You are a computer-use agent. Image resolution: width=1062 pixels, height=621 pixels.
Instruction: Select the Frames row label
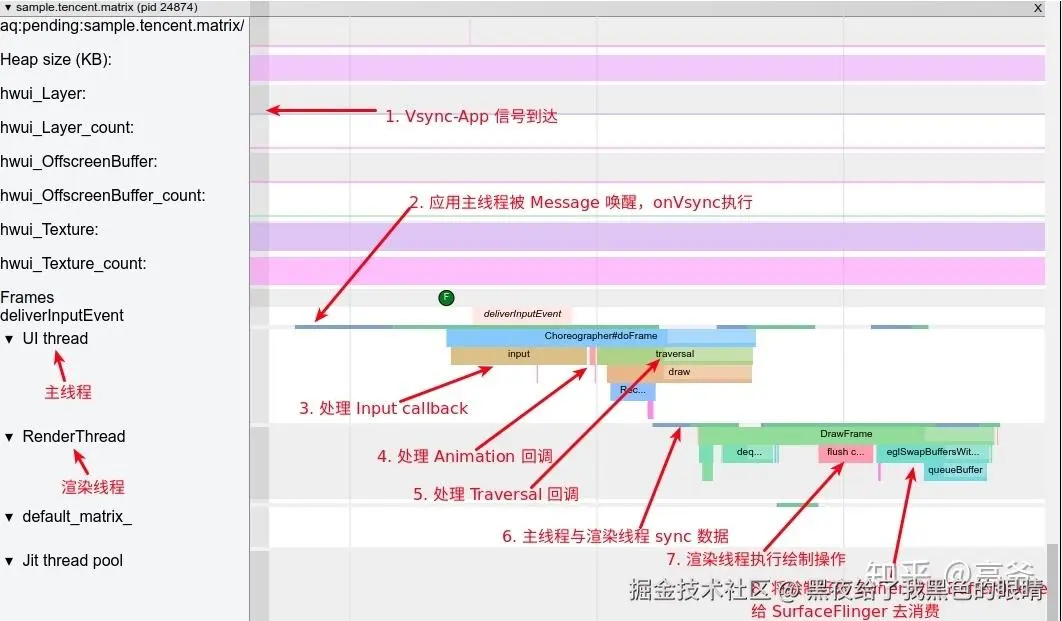click(27, 297)
